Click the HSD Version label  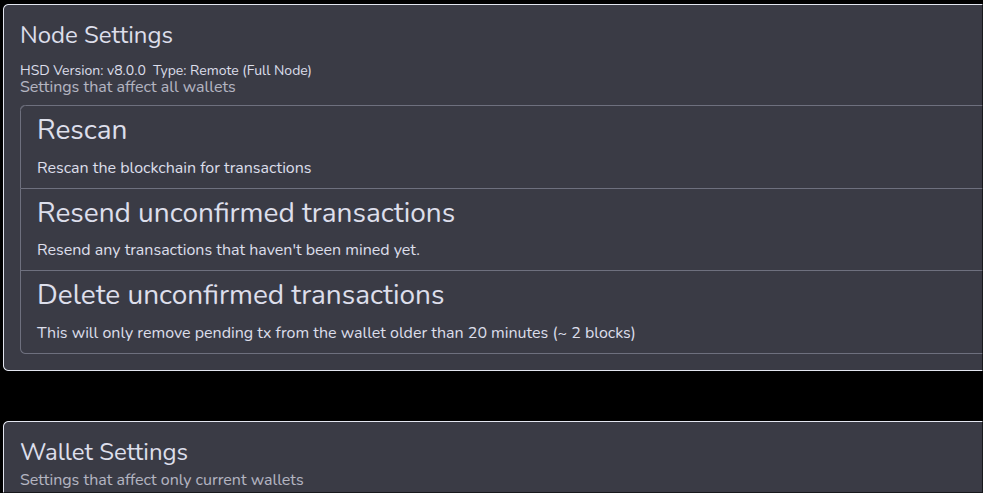[x=60, y=71]
